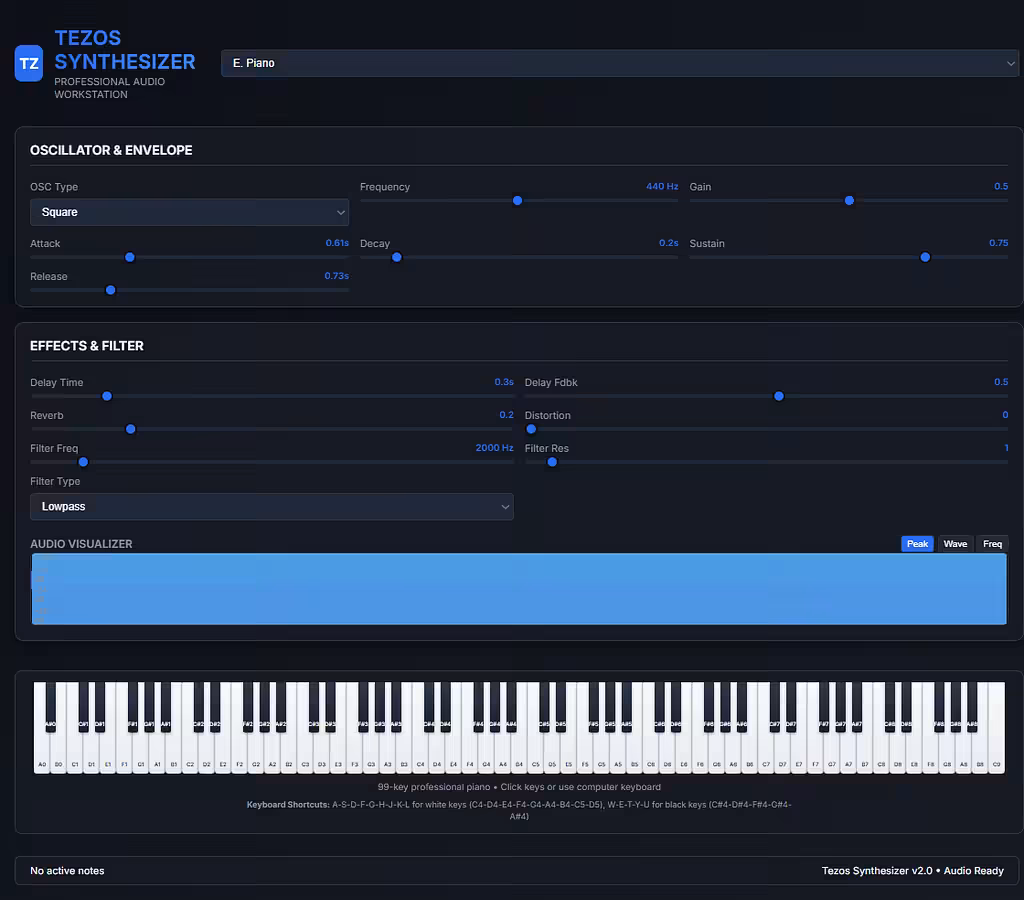Play the C#6 black piano key

pyautogui.click(x=659, y=705)
